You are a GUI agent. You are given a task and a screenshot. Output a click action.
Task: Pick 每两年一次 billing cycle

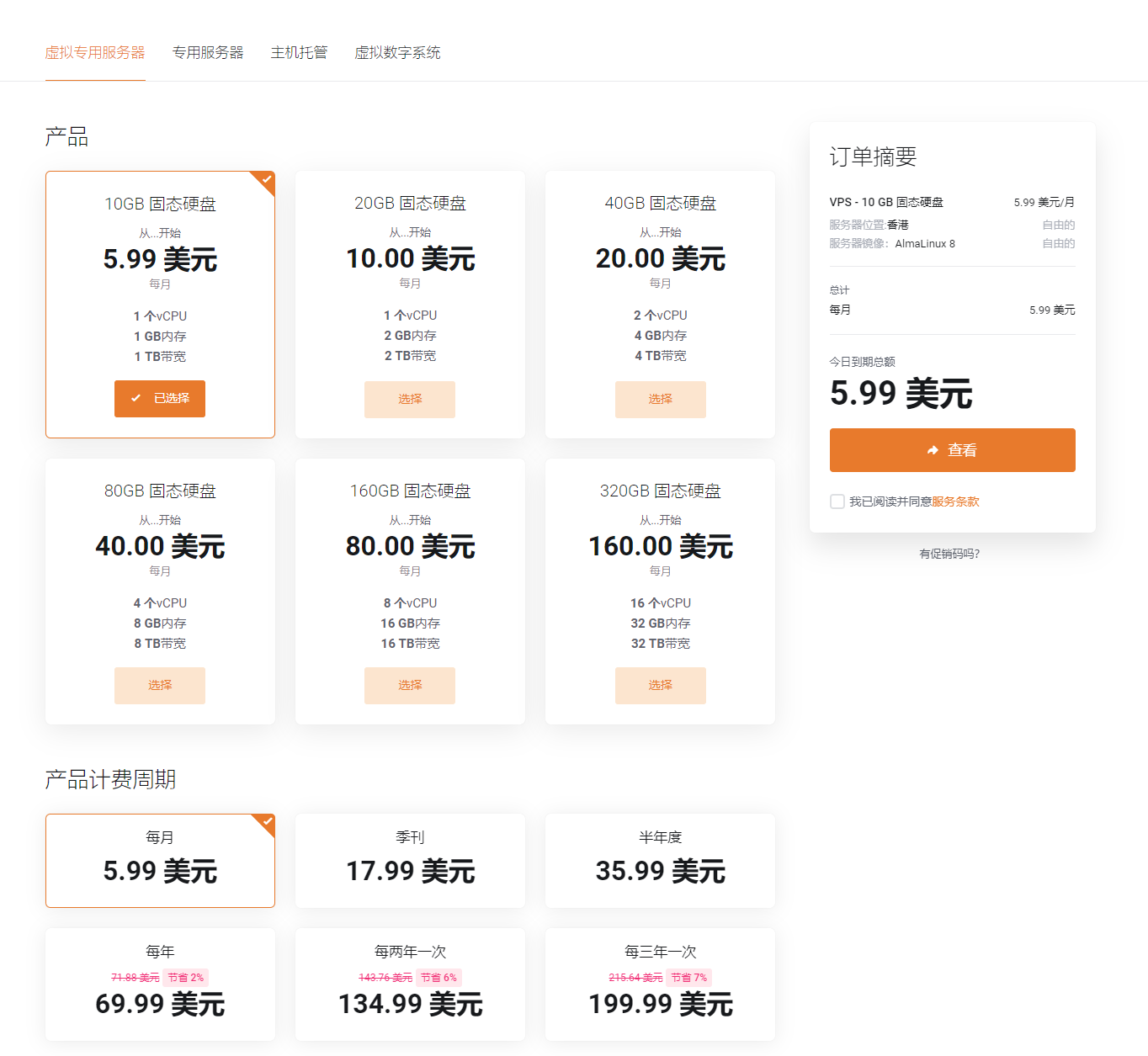[x=410, y=984]
